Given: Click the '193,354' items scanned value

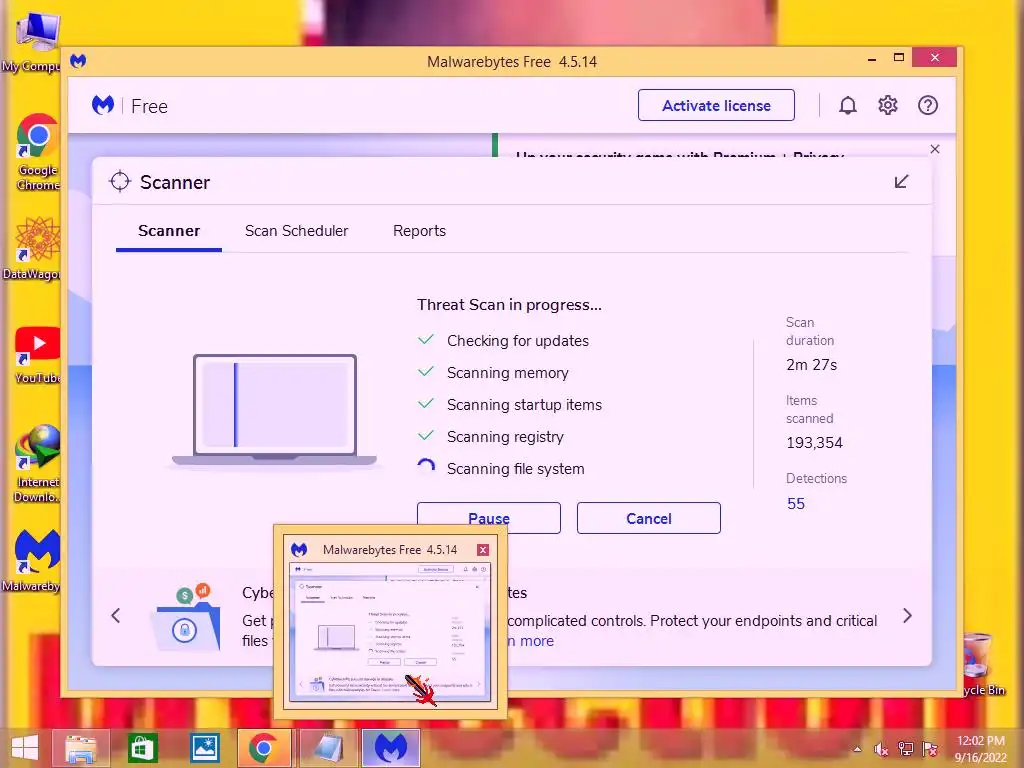Looking at the screenshot, I should click(x=814, y=443).
